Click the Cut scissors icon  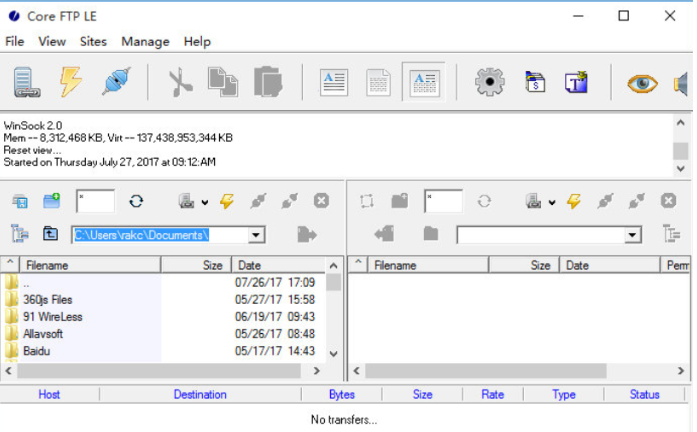(x=180, y=82)
